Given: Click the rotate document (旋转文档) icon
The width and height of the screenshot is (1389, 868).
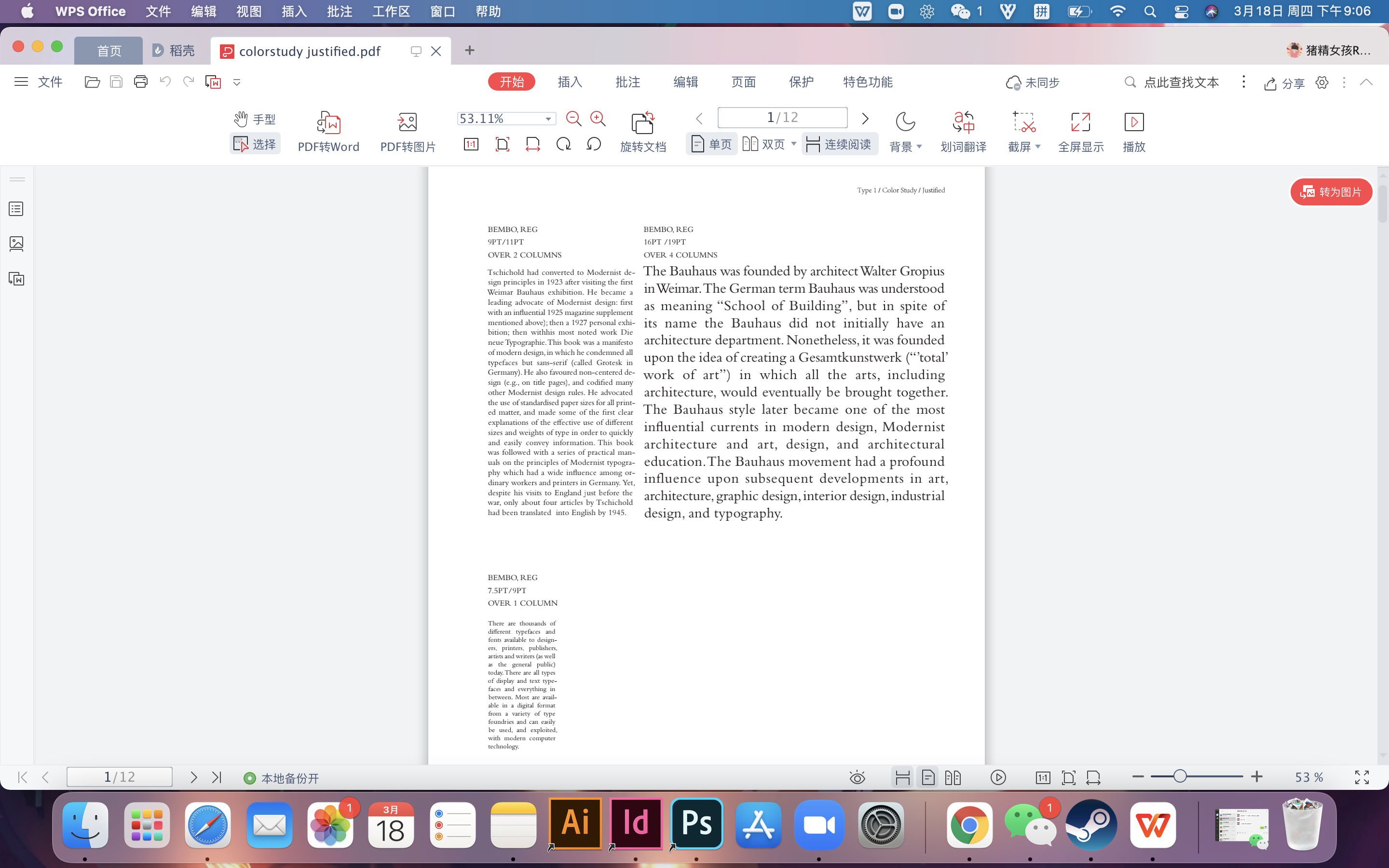Looking at the screenshot, I should 643,122.
